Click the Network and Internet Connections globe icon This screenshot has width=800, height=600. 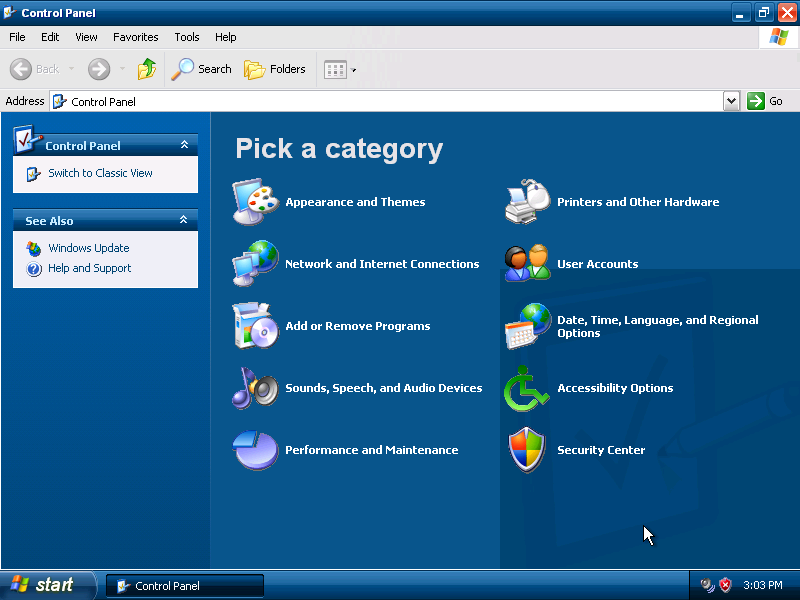tap(256, 264)
